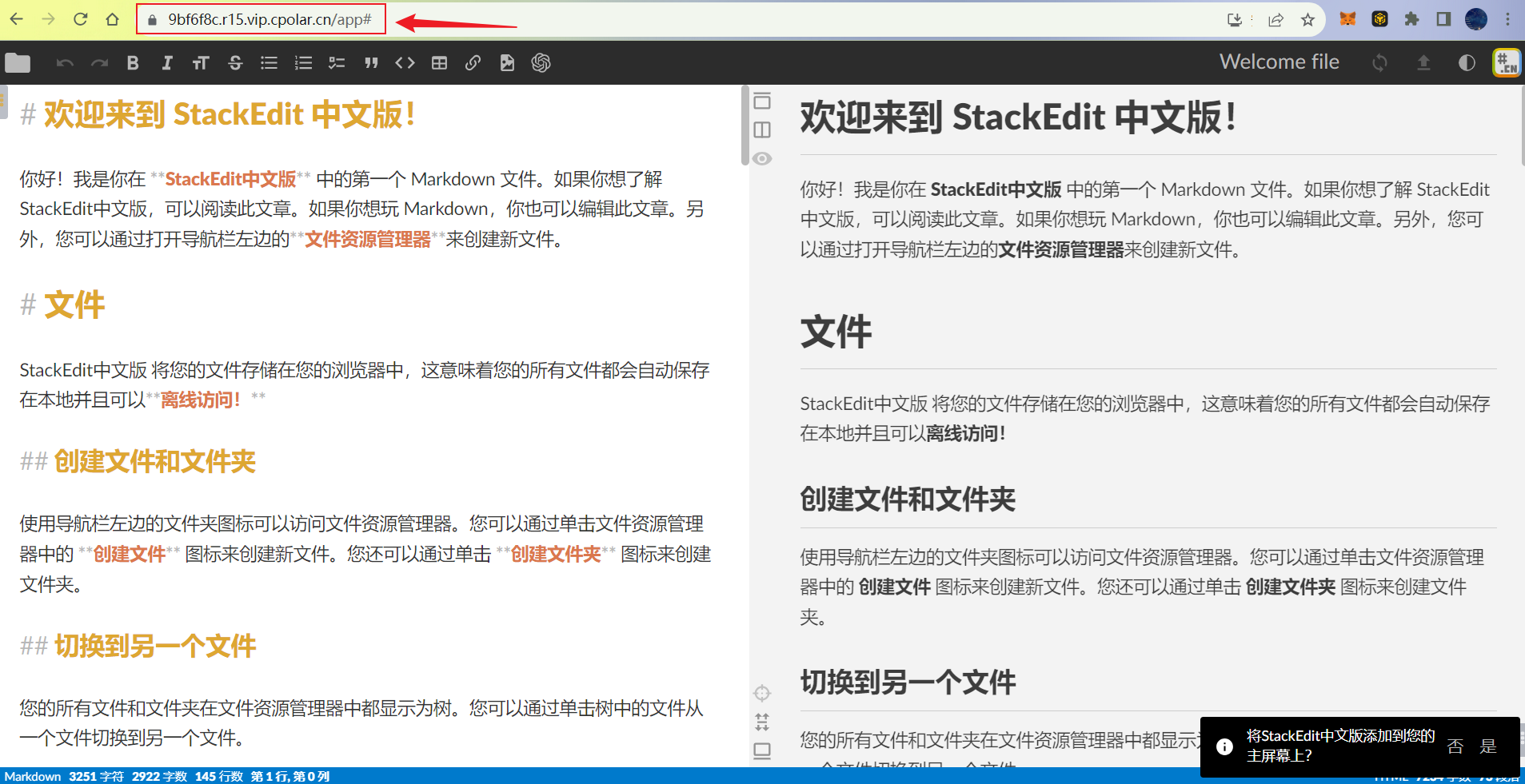Toggle the browser side panel
Screen dimensions: 1525x784
click(x=1443, y=19)
